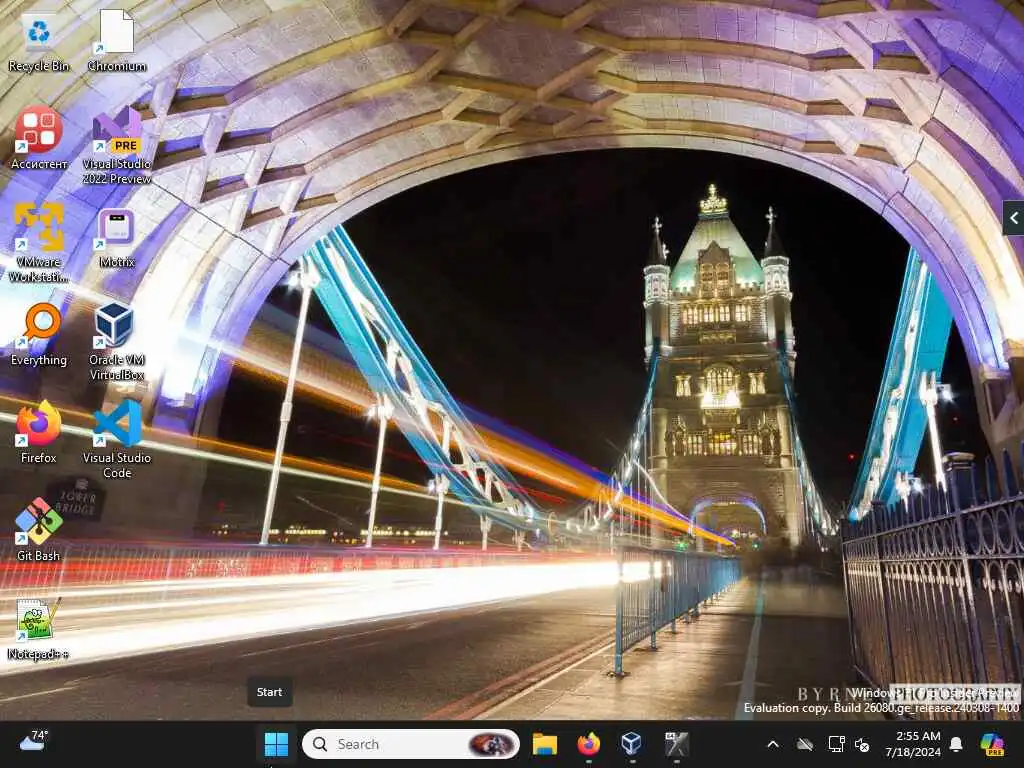Launch the Chromium desktop shortcut
The width and height of the screenshot is (1024, 768).
[117, 40]
